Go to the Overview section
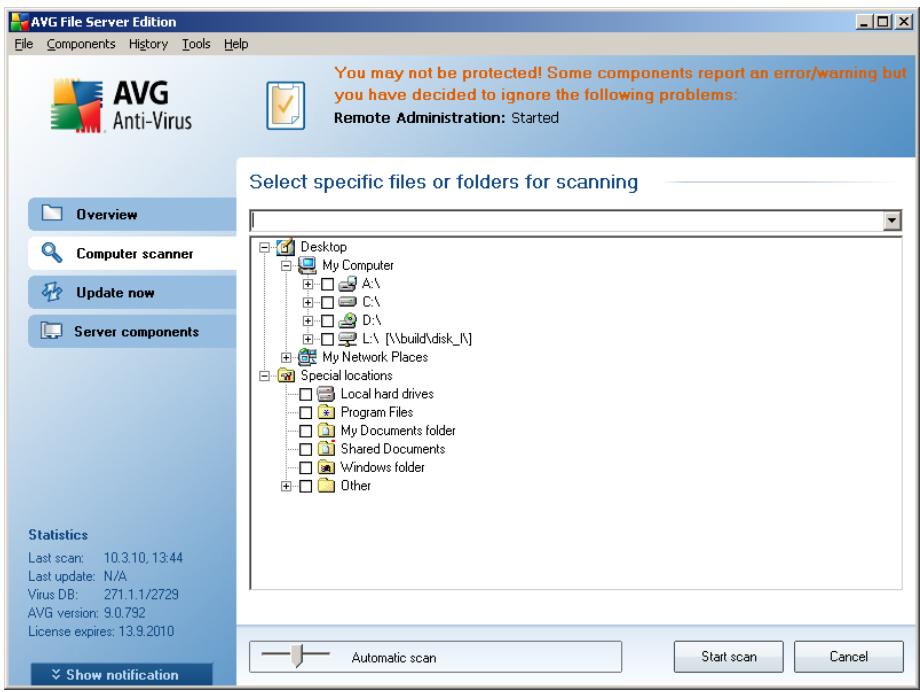The image size is (920, 692). [x=132, y=214]
